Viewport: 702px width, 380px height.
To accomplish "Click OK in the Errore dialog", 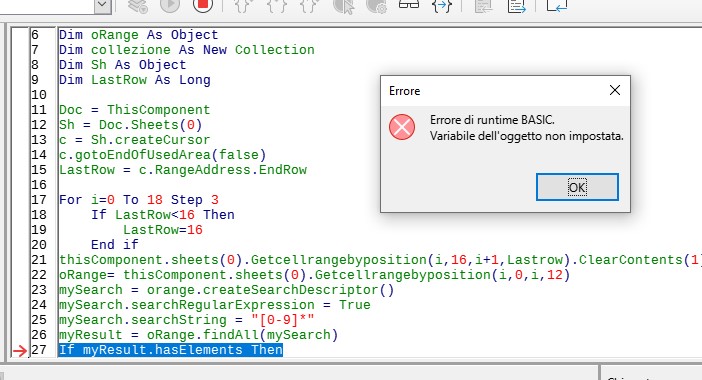I will pyautogui.click(x=577, y=187).
